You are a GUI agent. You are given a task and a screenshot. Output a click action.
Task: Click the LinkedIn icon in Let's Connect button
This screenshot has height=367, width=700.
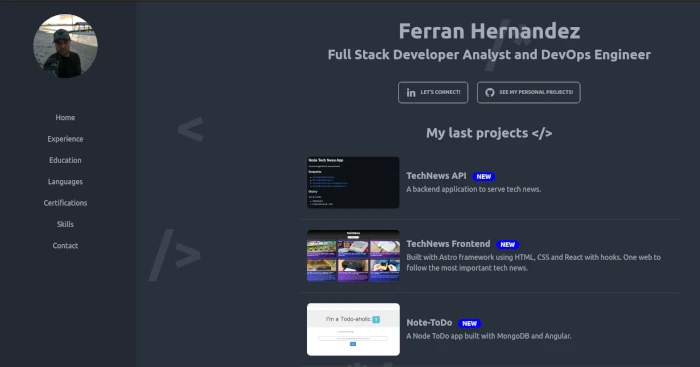tap(411, 92)
